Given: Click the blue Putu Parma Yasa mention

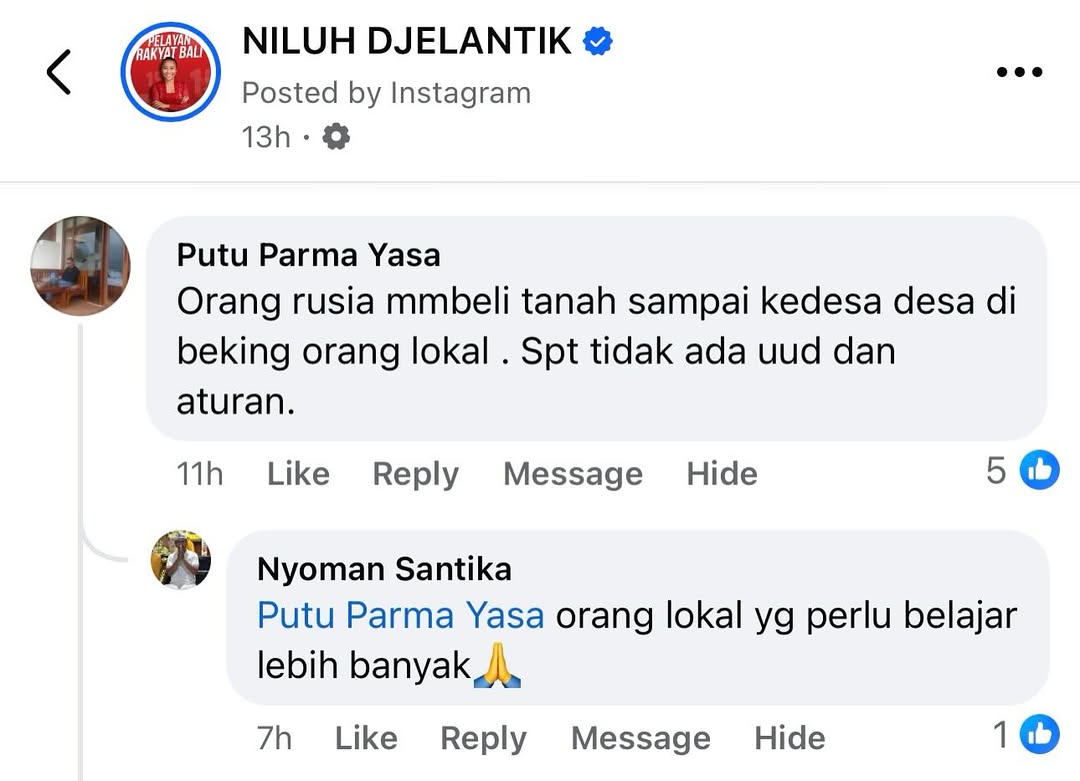Looking at the screenshot, I should [400, 615].
